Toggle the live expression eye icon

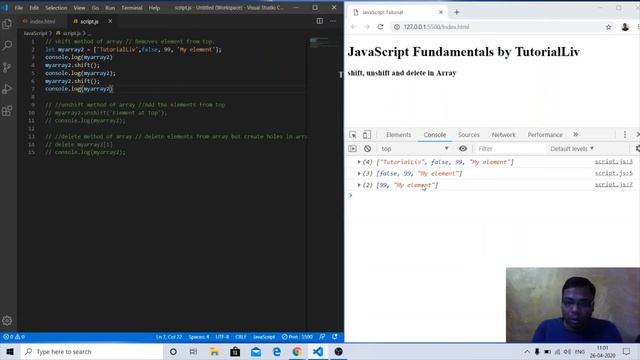463,149
